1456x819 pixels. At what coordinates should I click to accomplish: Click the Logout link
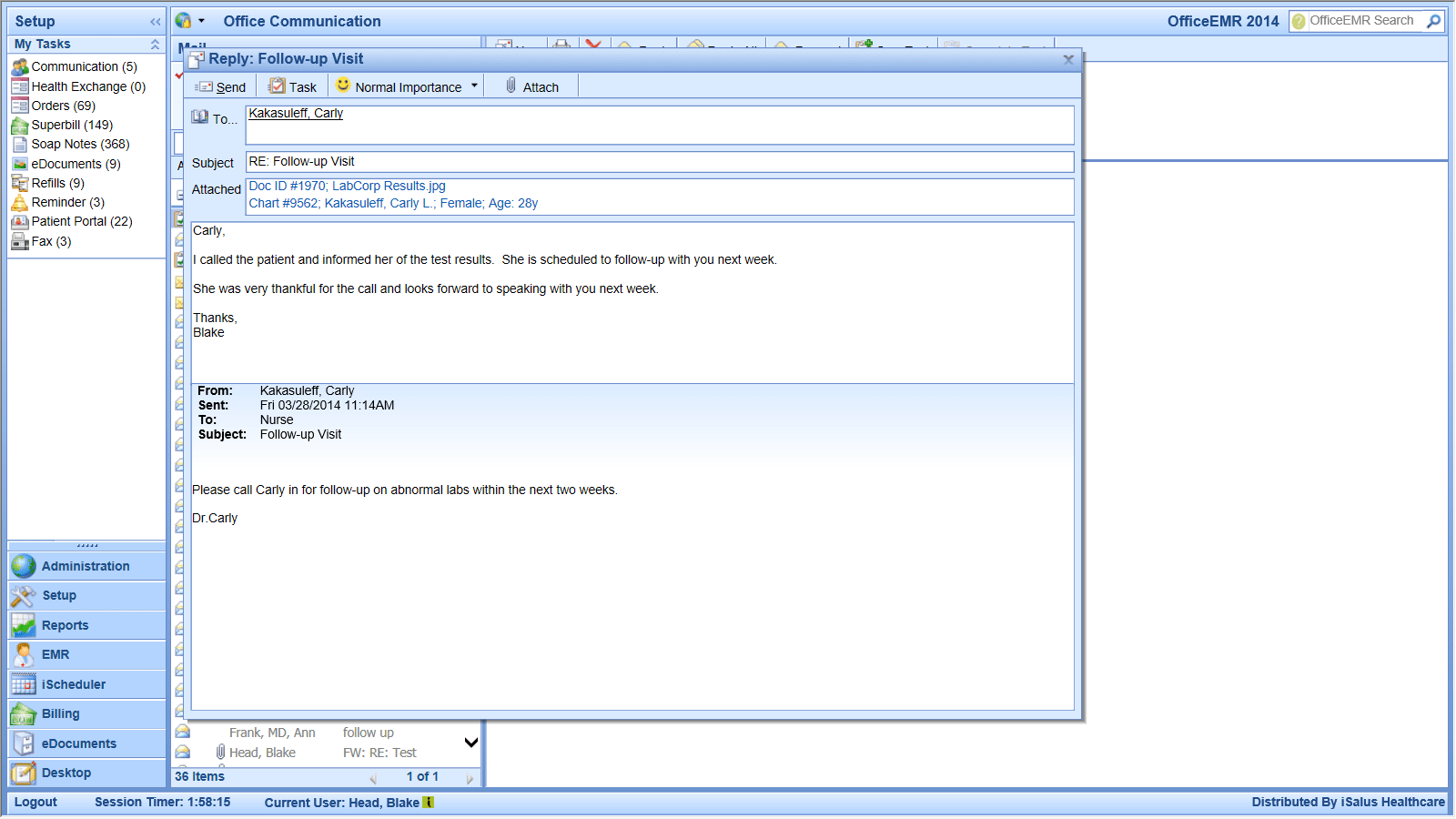coord(35,803)
